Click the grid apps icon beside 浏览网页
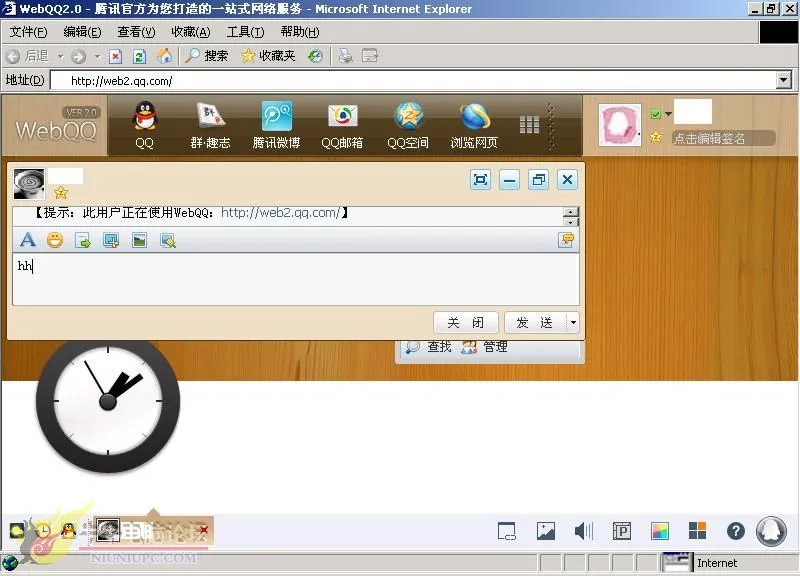800x576 pixels. click(529, 122)
